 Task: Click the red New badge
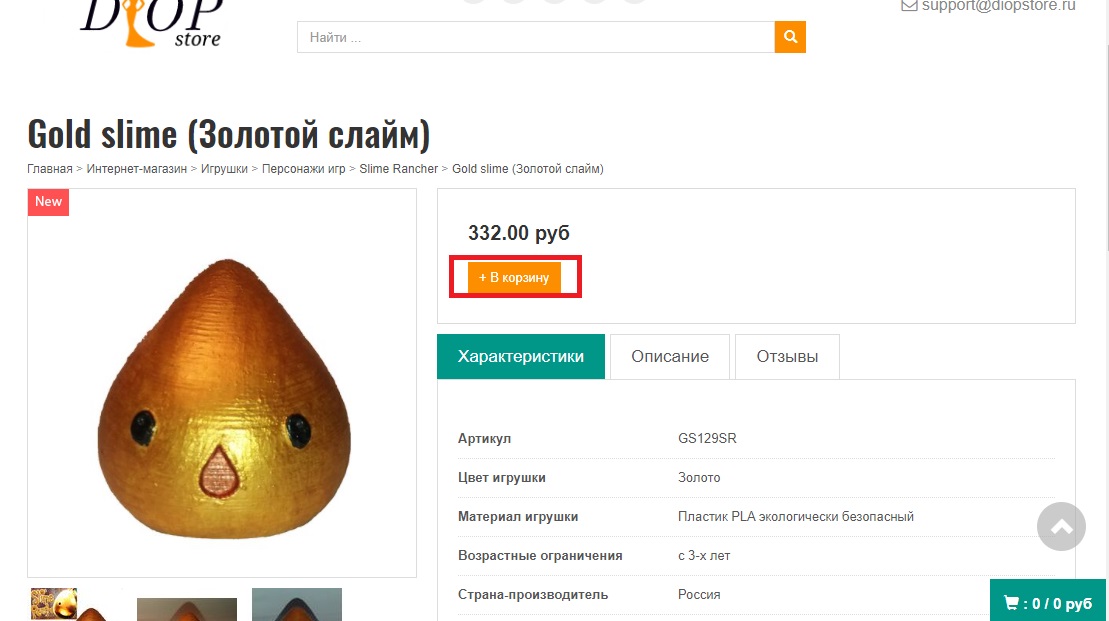pos(48,202)
